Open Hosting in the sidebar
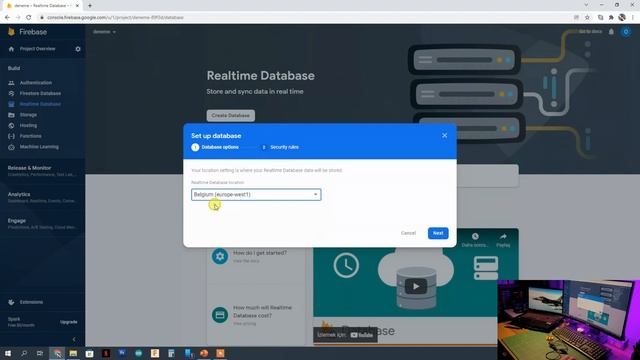The width and height of the screenshot is (640, 360). [x=28, y=125]
